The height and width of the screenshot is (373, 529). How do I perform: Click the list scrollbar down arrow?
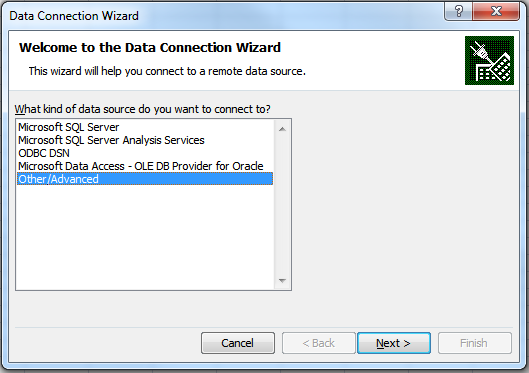(x=282, y=281)
